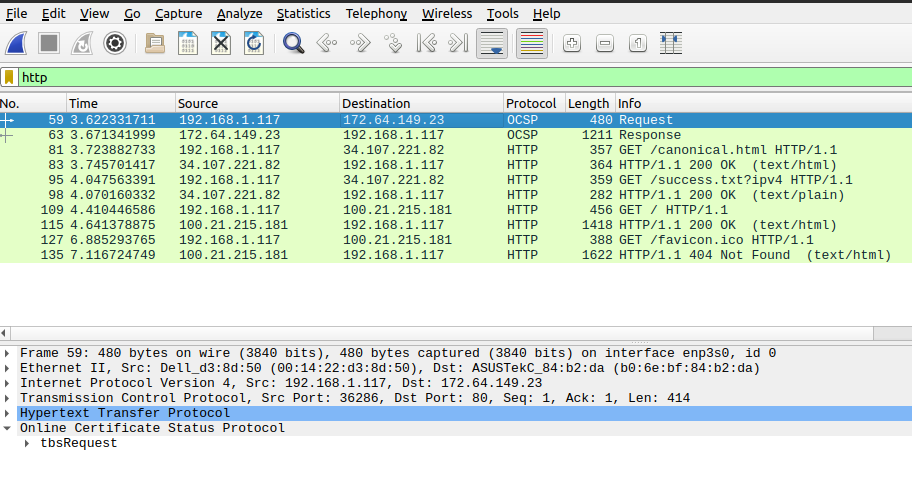This screenshot has height=499, width=912.
Task: Save this capture file
Action: click(x=188, y=43)
